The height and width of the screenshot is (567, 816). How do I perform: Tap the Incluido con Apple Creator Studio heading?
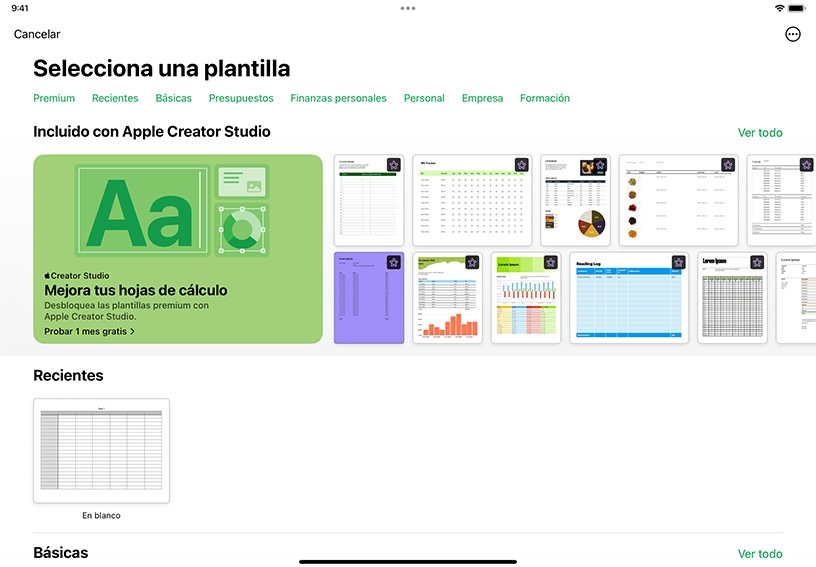pyautogui.click(x=152, y=132)
